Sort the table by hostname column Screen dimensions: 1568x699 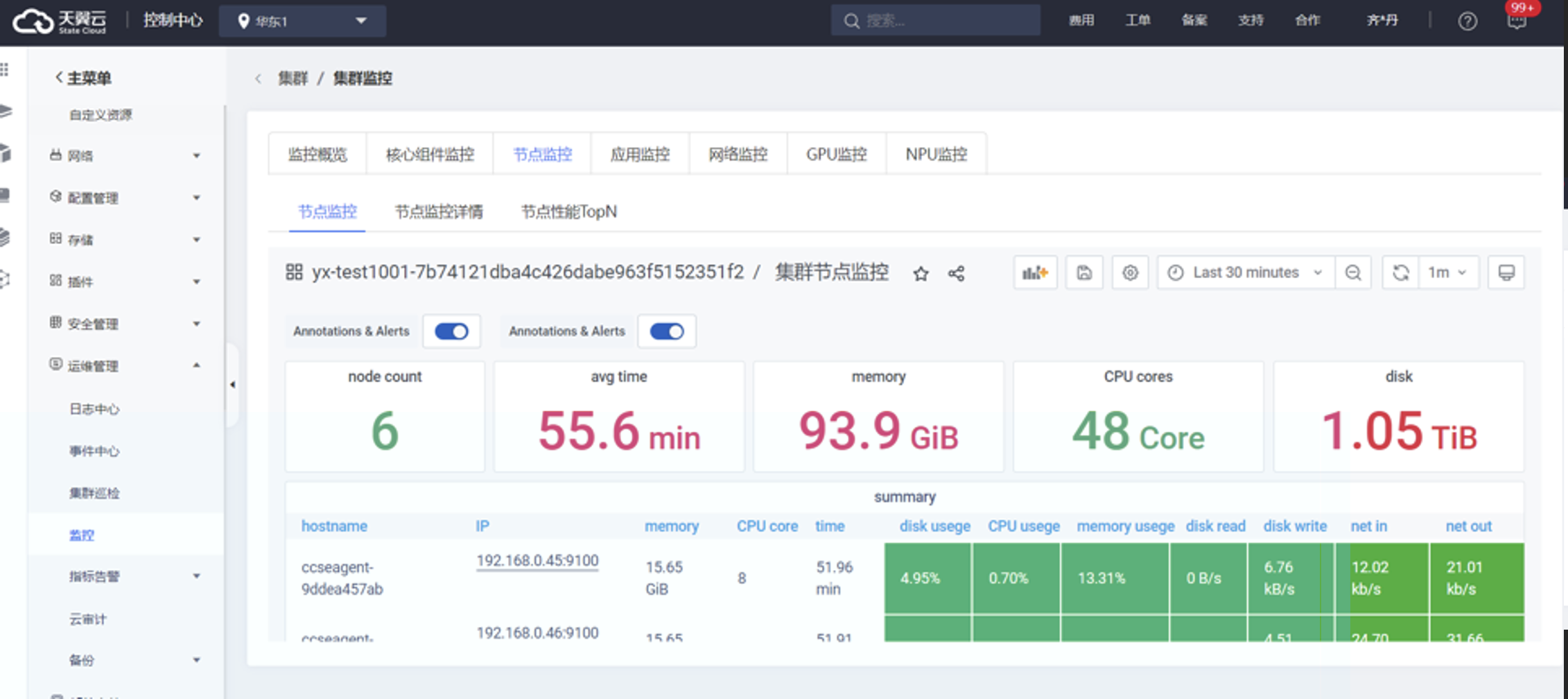pos(334,526)
